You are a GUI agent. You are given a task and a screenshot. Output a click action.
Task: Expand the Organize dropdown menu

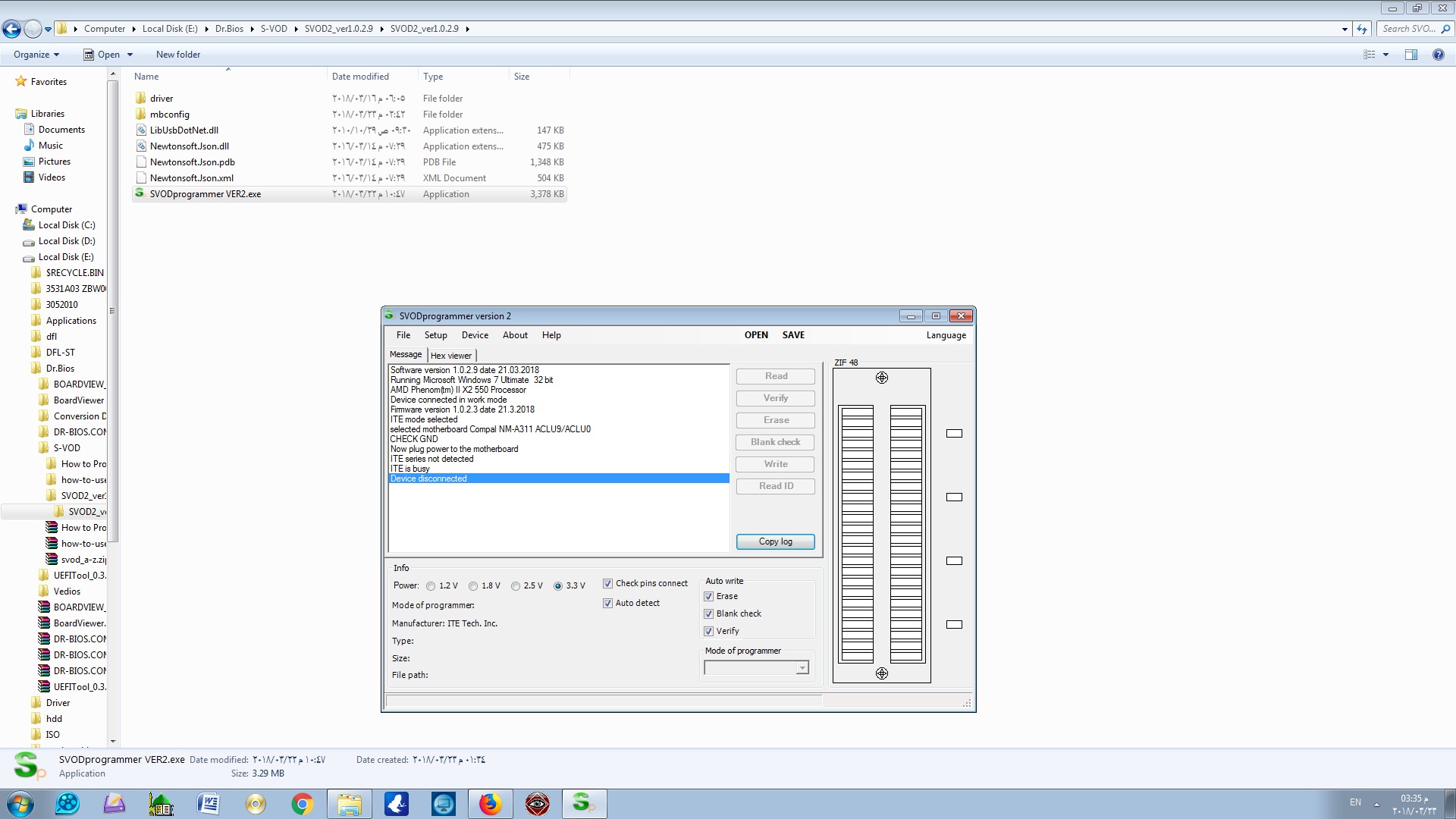click(x=36, y=55)
